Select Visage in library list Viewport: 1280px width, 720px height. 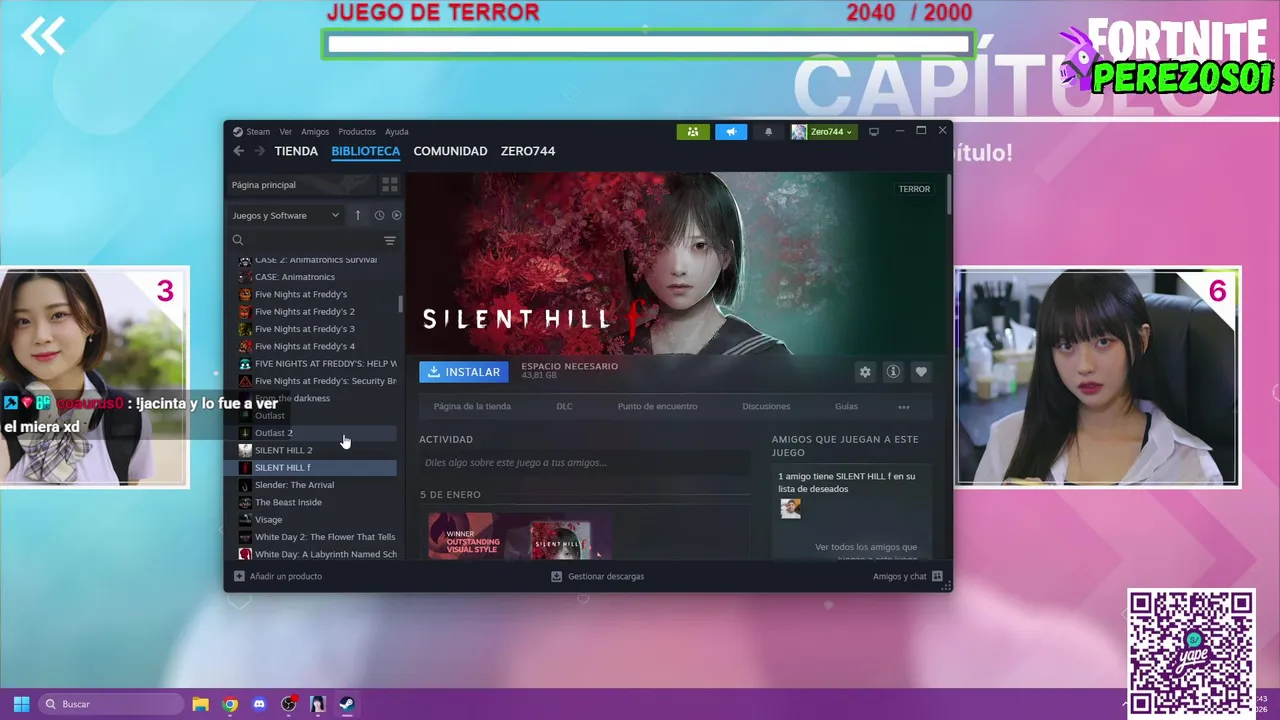(316, 520)
